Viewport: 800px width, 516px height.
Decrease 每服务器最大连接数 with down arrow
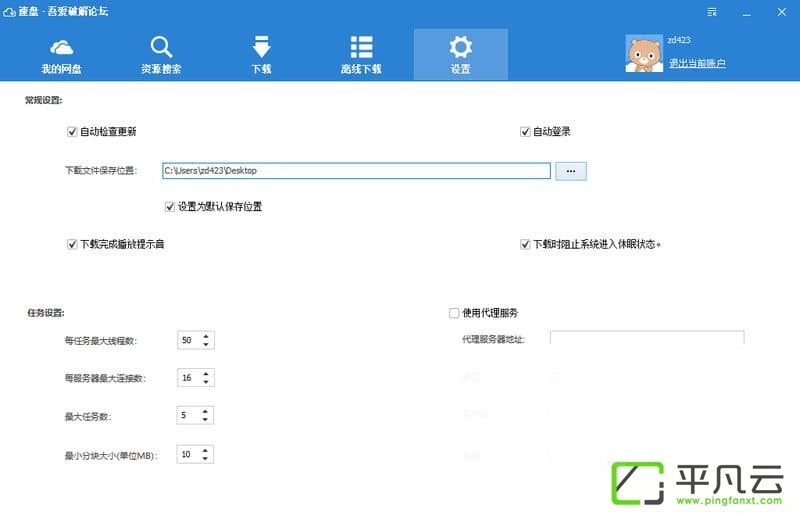[x=206, y=382]
